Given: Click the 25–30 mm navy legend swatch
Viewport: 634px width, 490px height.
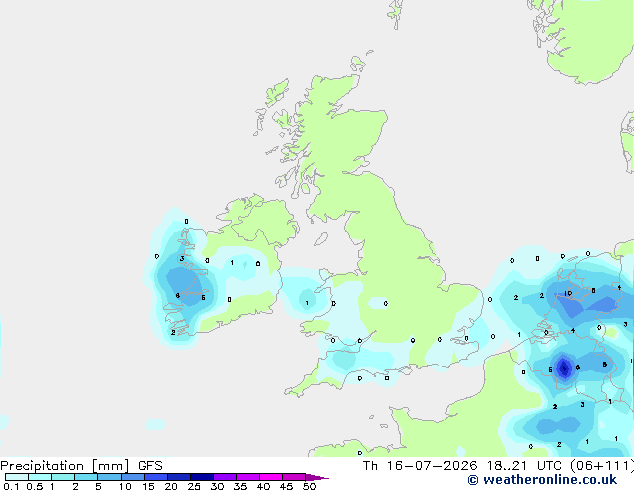Looking at the screenshot, I should click(x=202, y=477).
